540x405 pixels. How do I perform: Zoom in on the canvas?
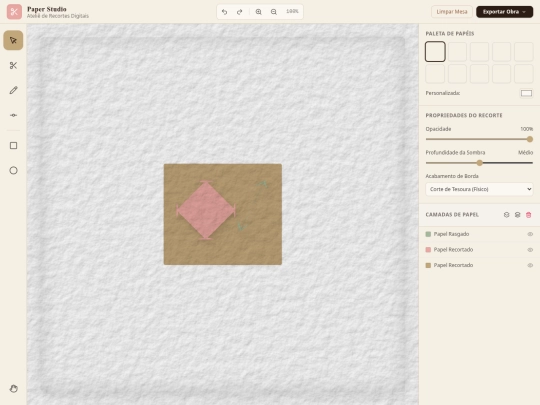259,12
